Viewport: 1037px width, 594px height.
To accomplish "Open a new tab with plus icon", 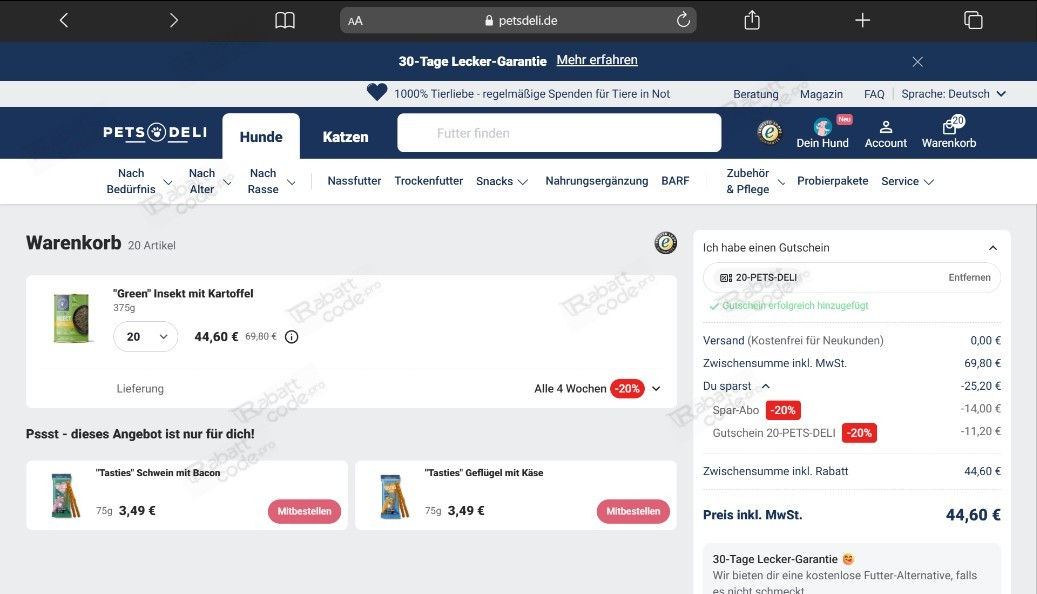I will 862,21.
